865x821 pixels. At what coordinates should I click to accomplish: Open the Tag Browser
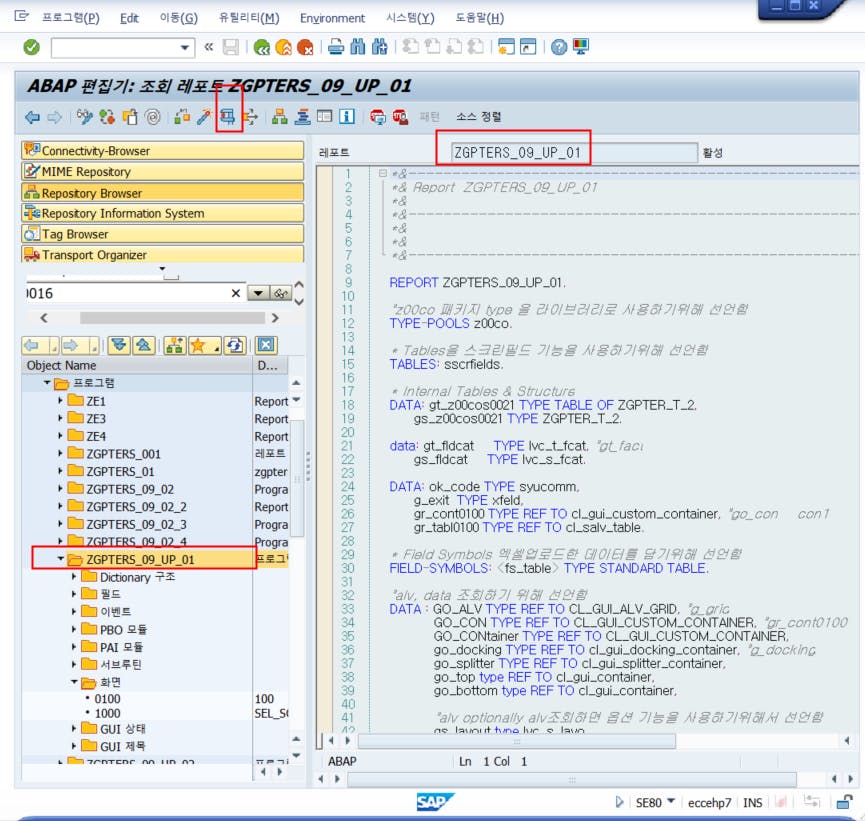pyautogui.click(x=163, y=234)
